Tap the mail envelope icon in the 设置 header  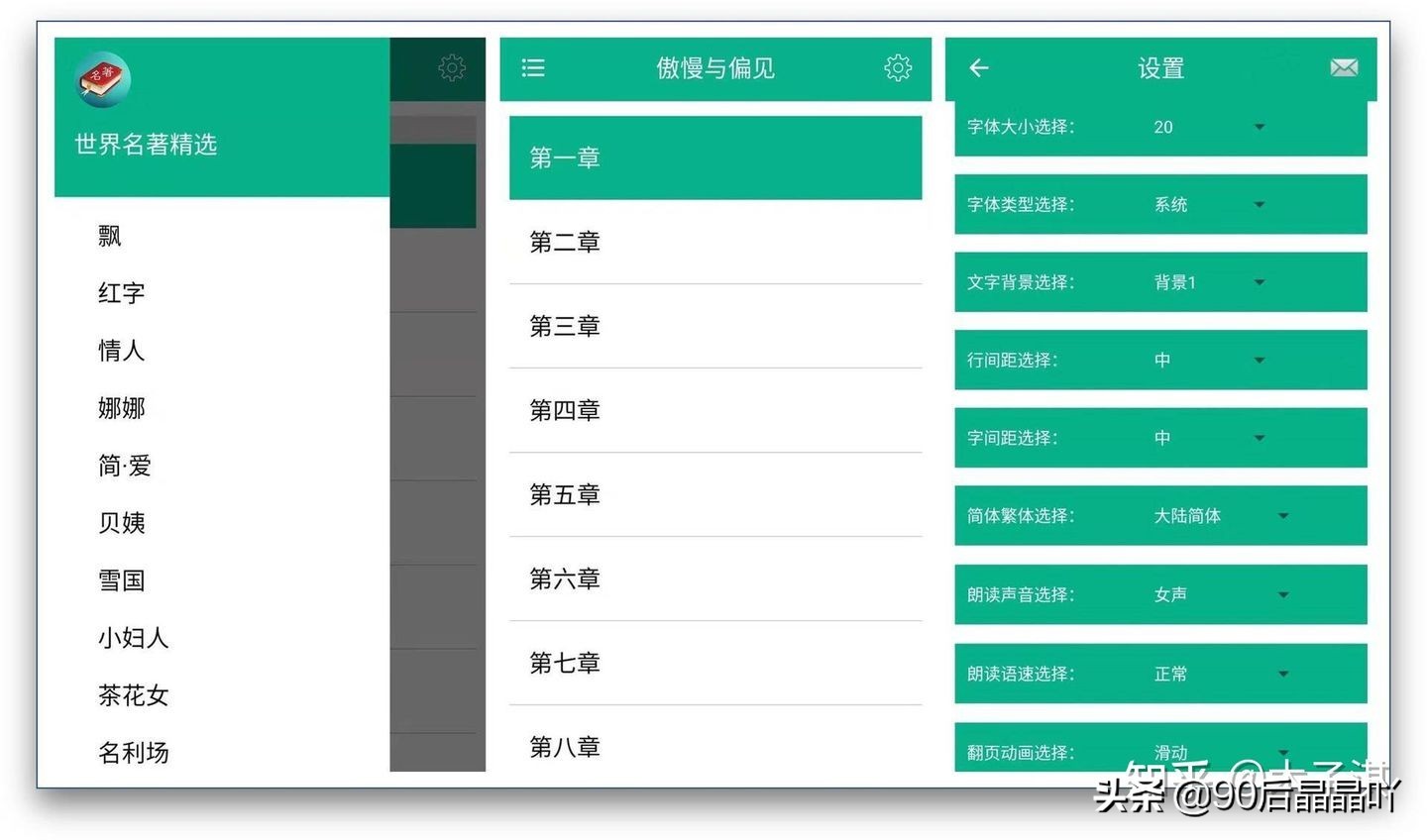(1344, 67)
